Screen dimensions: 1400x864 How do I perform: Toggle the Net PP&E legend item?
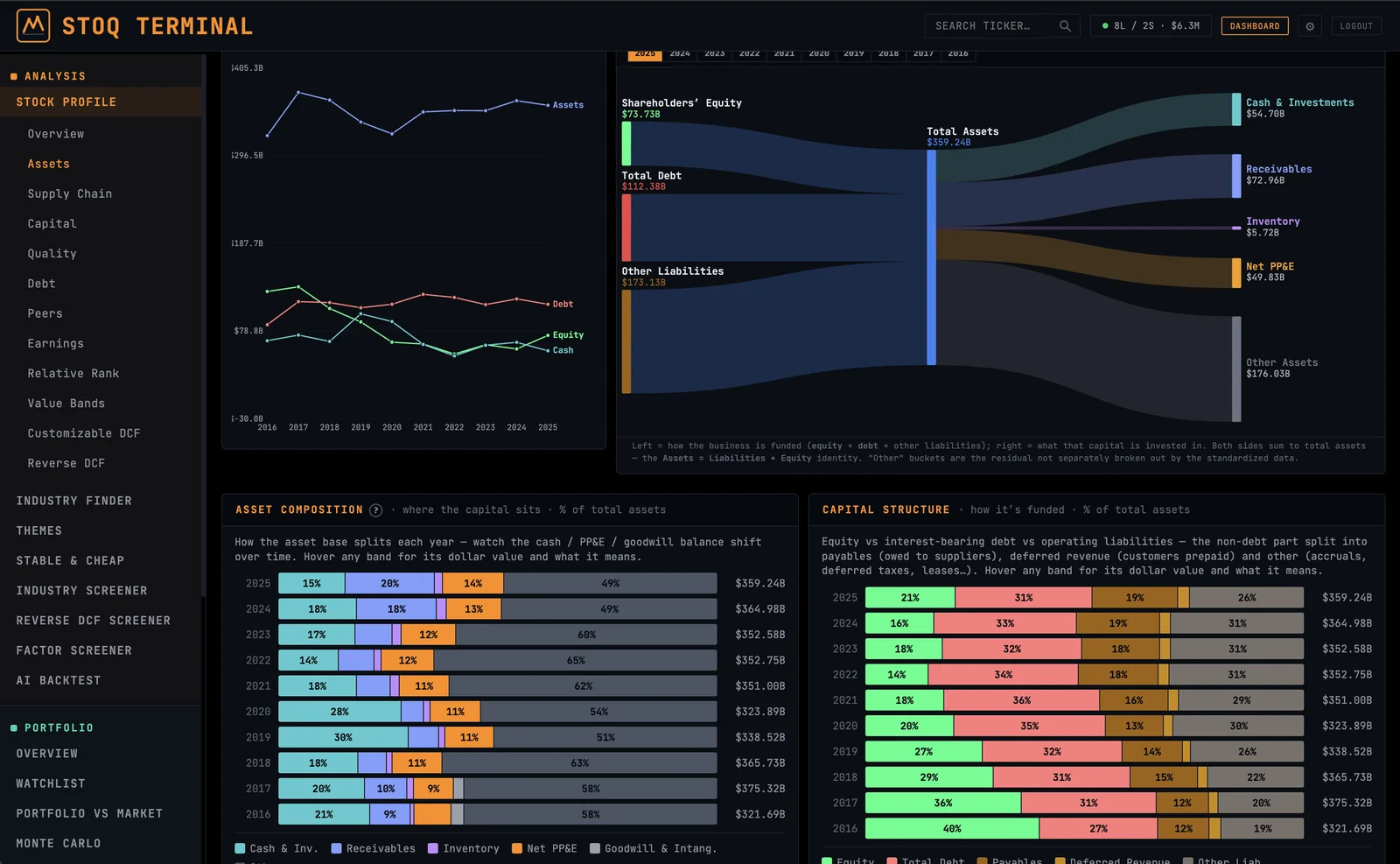point(544,848)
